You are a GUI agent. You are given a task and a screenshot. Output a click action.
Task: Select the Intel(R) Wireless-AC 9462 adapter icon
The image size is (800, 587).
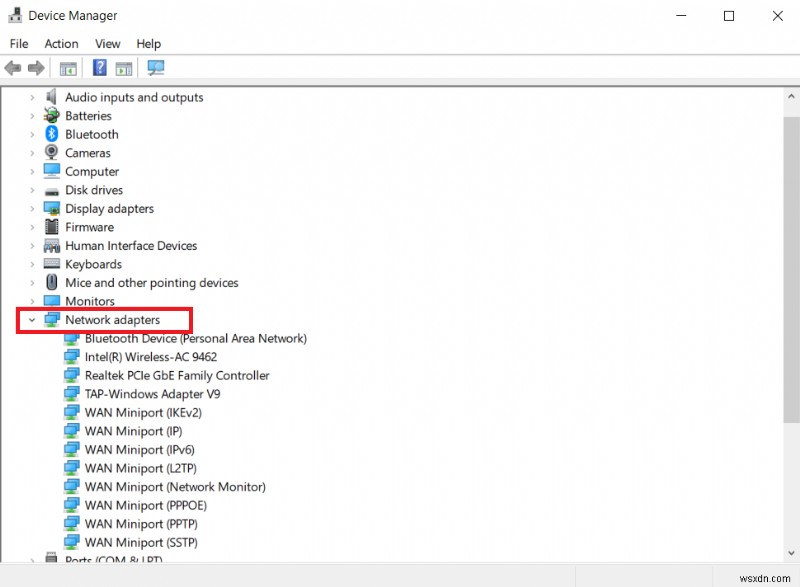[72, 356]
